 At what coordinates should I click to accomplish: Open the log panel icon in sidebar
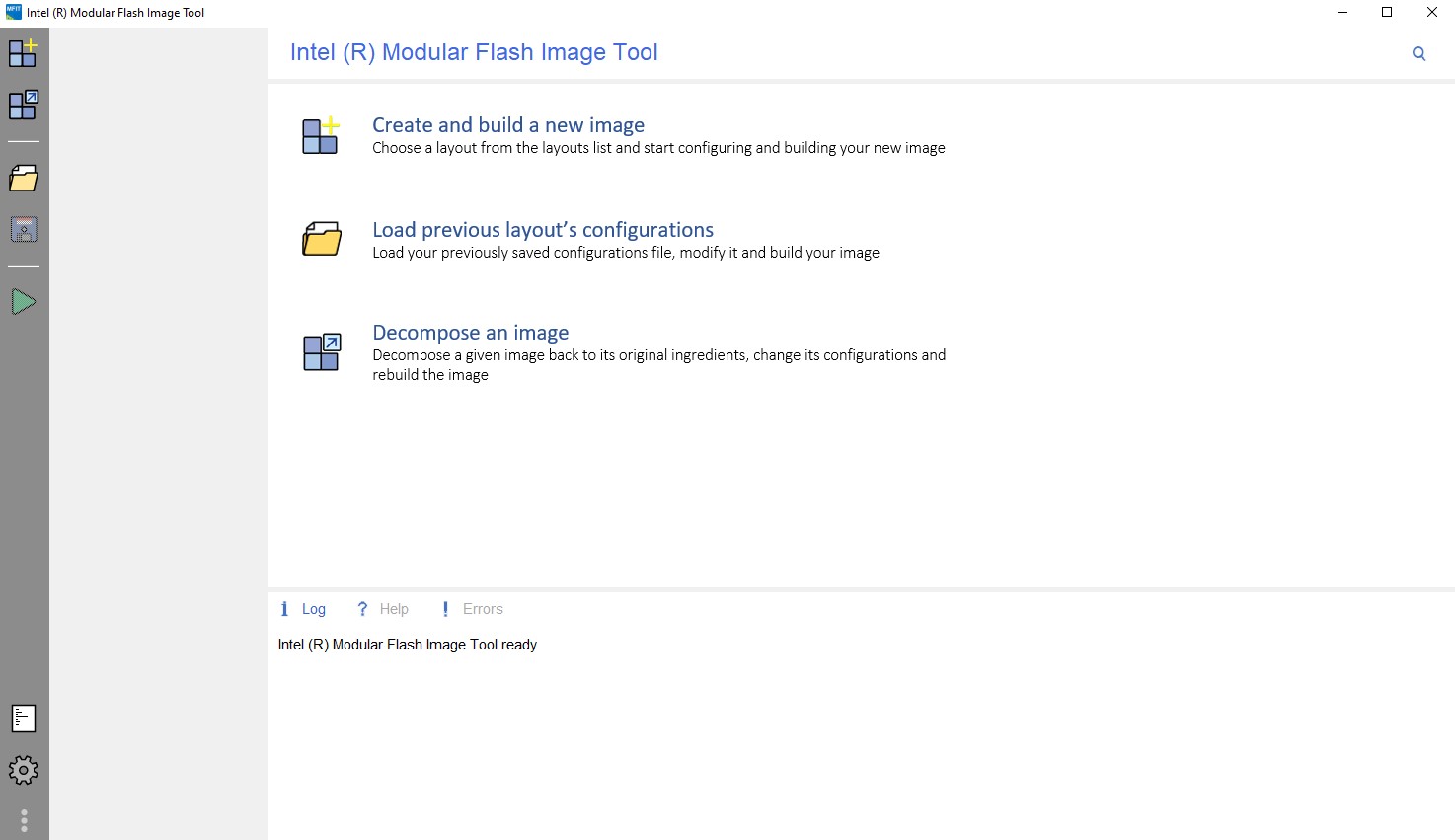24,719
